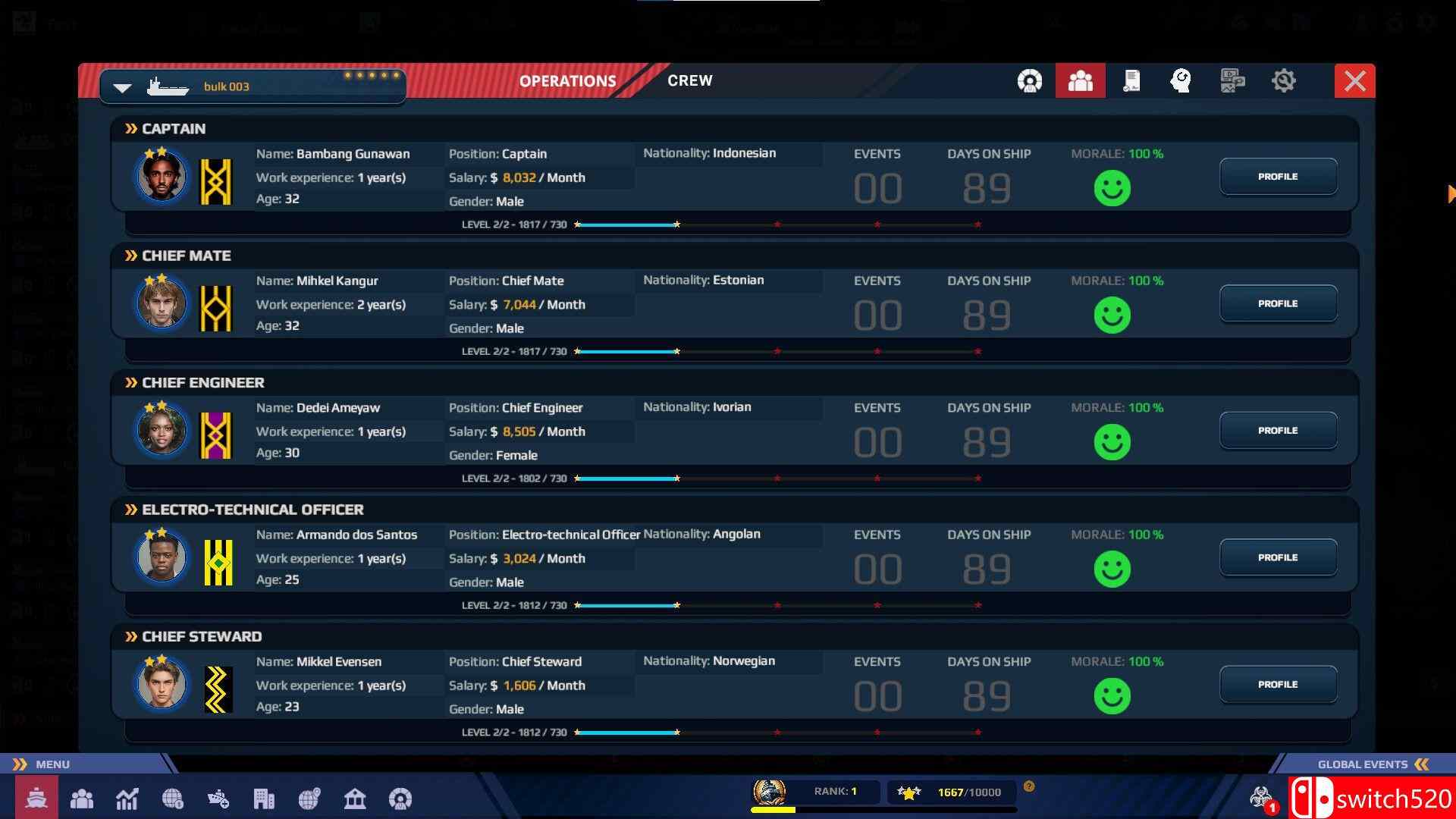
Task: Click the captain's level experience progress bar
Action: [x=777, y=224]
